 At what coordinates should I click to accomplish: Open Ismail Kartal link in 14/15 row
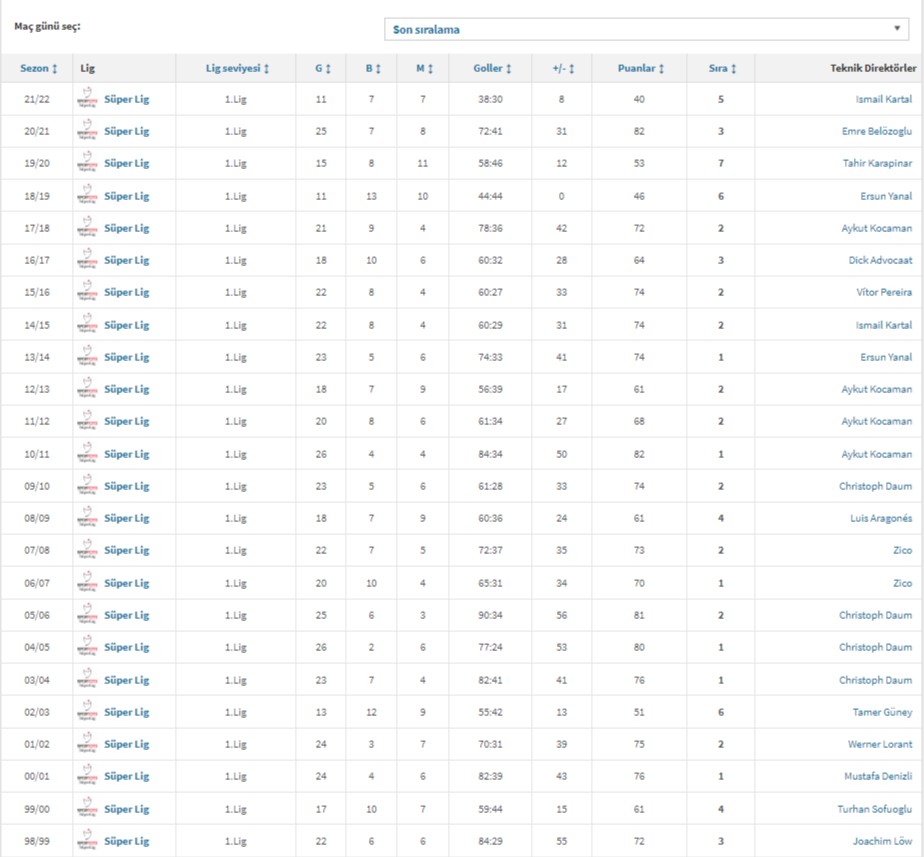point(884,325)
